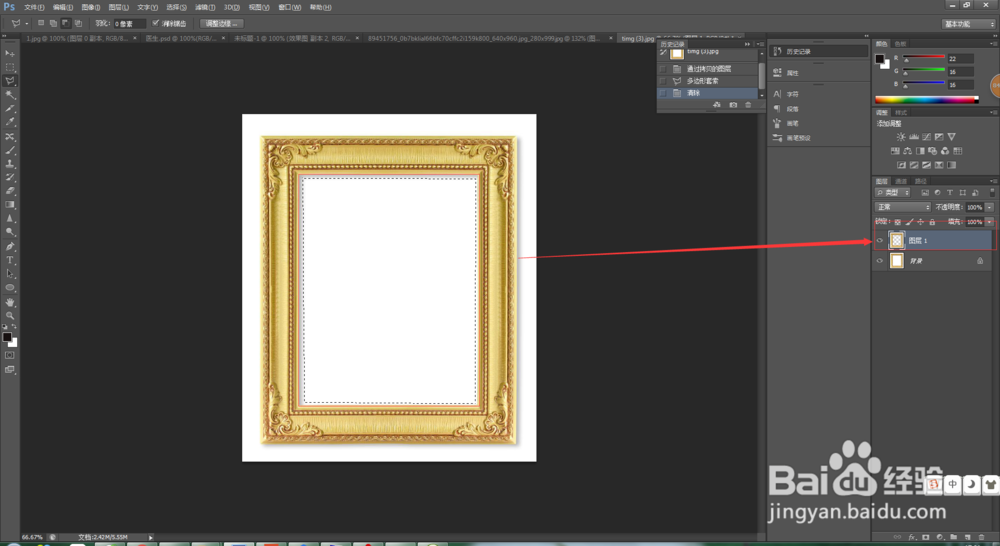Image resolution: width=1000 pixels, height=546 pixels.
Task: Hide layer 图层 1 with eye icon
Action: click(x=880, y=240)
